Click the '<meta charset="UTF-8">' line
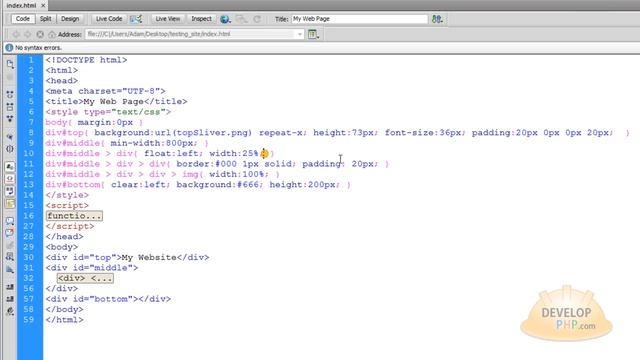 click(x=105, y=91)
